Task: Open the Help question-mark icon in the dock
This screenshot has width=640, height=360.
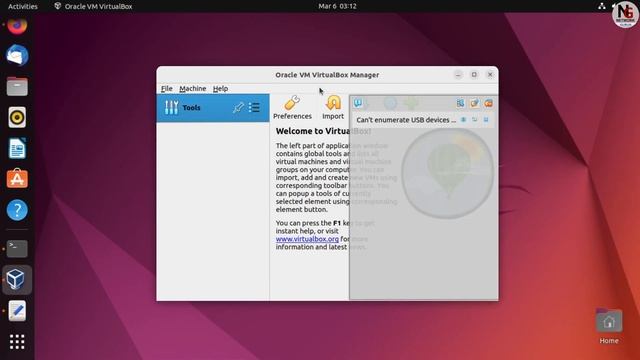Action: (17, 210)
